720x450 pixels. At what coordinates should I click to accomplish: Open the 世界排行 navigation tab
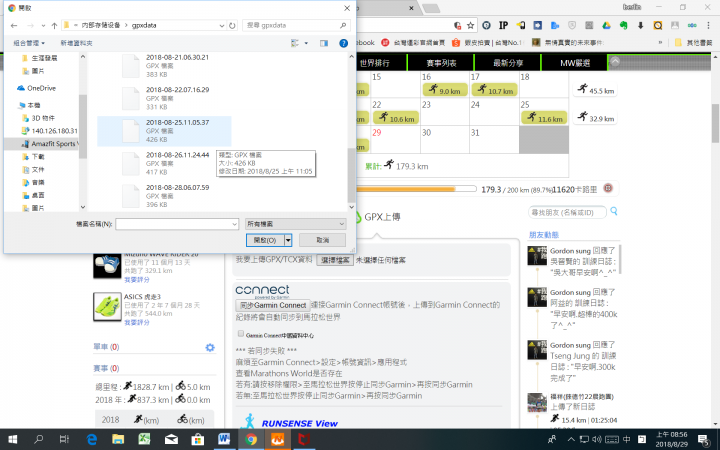pos(374,63)
